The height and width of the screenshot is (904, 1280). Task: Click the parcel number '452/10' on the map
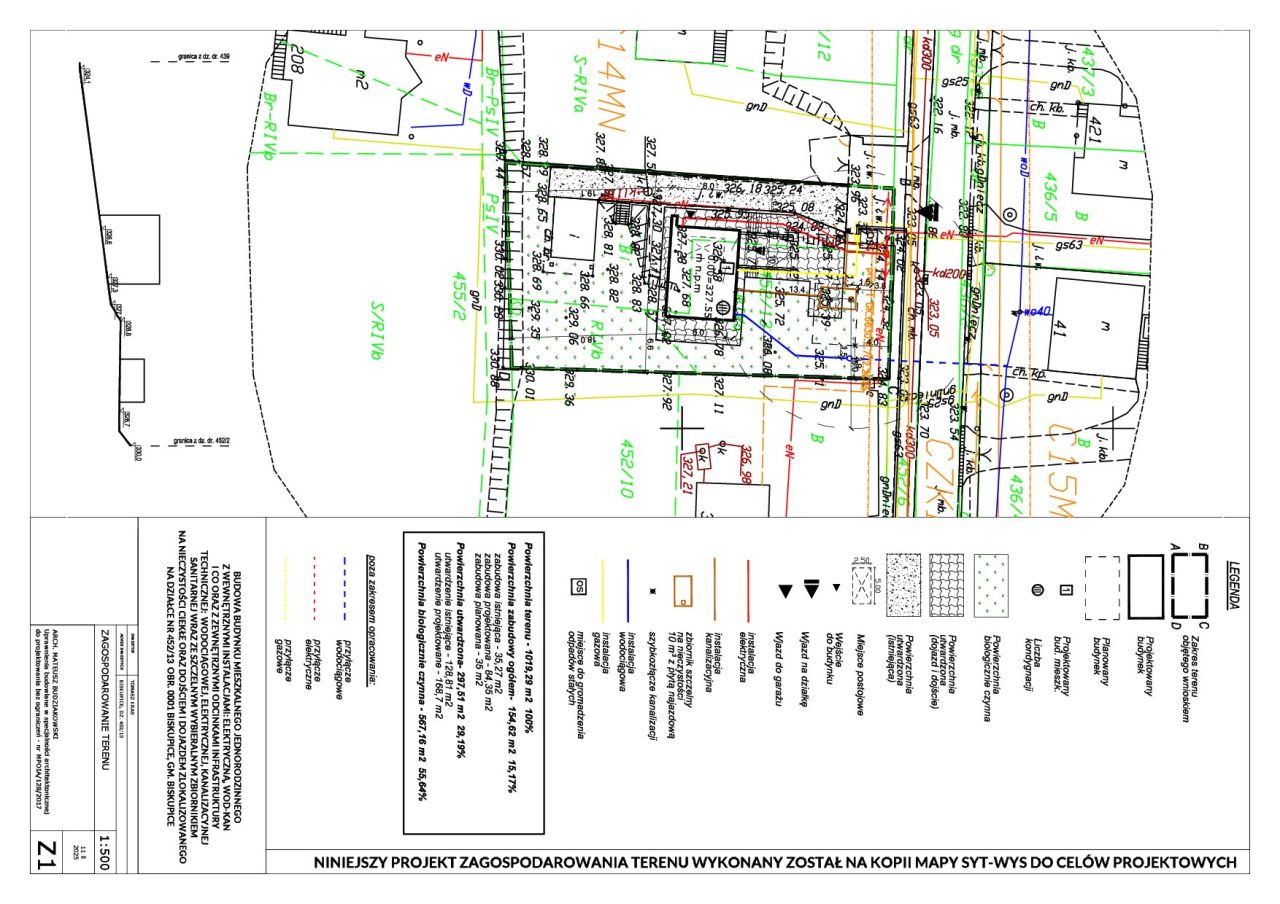[630, 467]
